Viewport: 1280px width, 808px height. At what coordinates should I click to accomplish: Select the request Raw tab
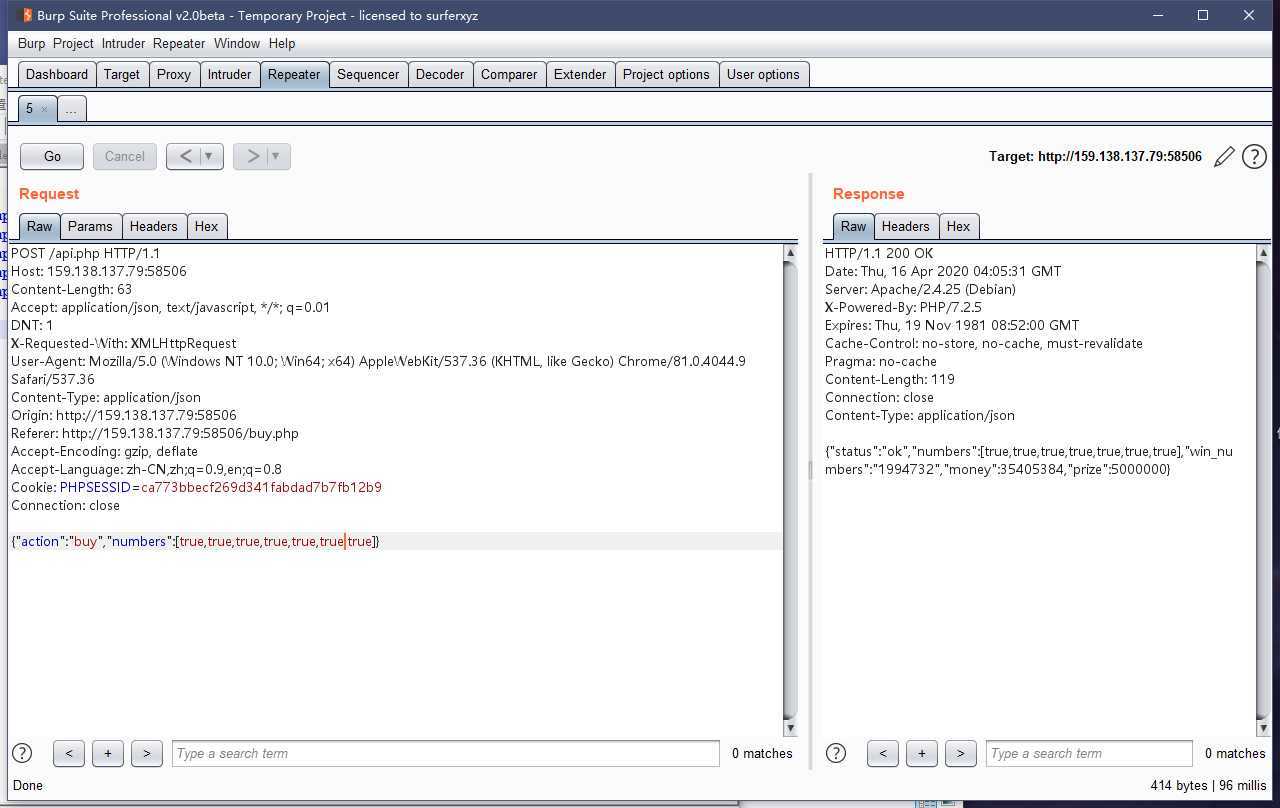pyautogui.click(x=40, y=226)
